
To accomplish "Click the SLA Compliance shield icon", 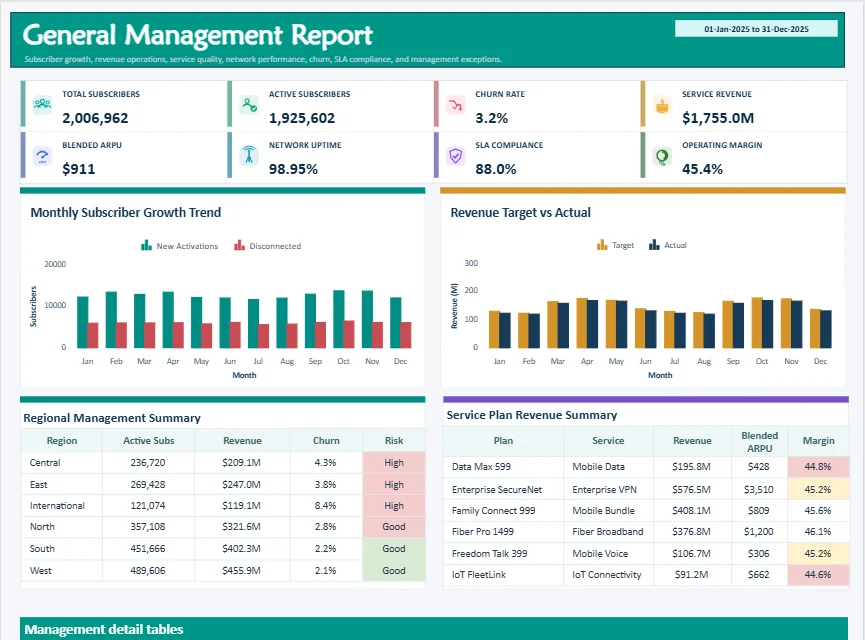I will (x=456, y=156).
